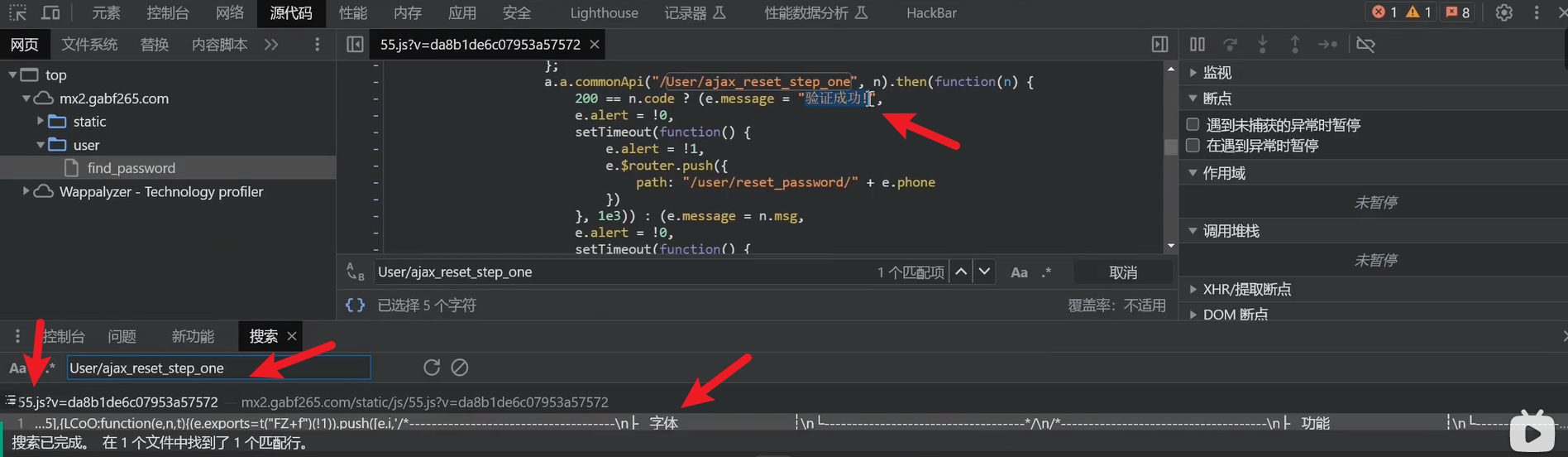Open DevTools settings gear
Image resolution: width=1568 pixels, height=457 pixels.
point(1504,12)
